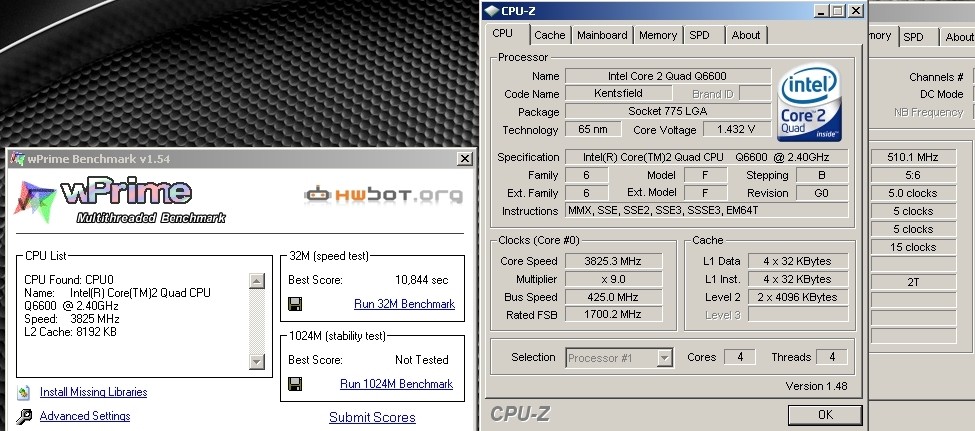Image resolution: width=975 pixels, height=431 pixels.
Task: Click the CPU List scroll up arrow
Action: (x=257, y=280)
